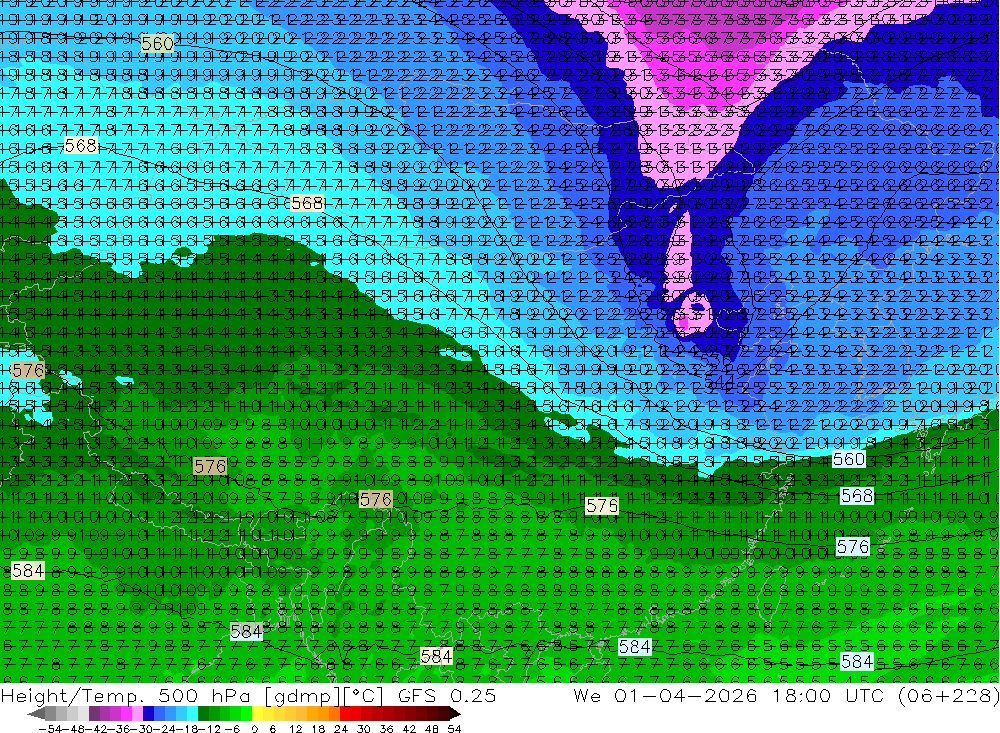Click the 536 contour height label
The image size is (1000, 733).
pos(714,361)
